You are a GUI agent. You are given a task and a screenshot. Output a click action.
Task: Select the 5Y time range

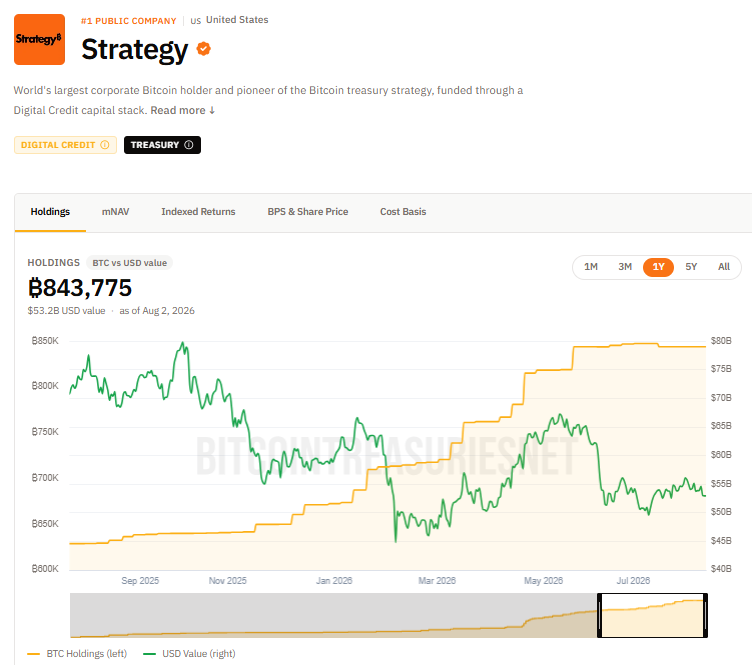click(x=691, y=267)
